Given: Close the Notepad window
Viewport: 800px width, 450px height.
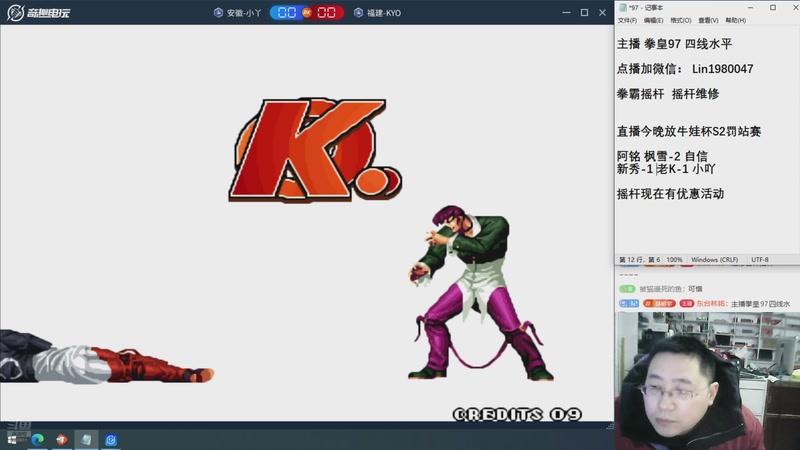Looking at the screenshot, I should click(795, 8).
